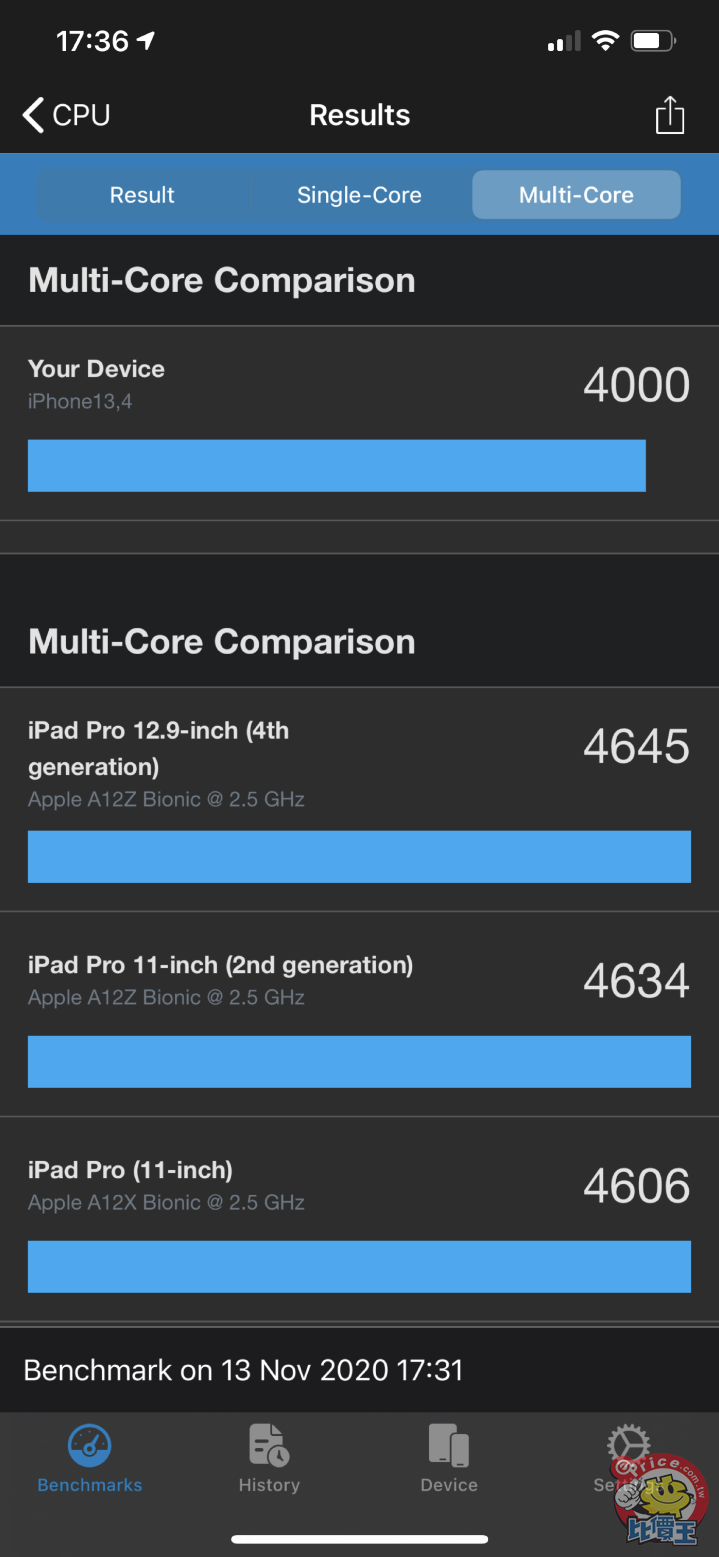Switch to the Result segment
Image resolution: width=719 pixels, height=1557 pixels.
[142, 195]
